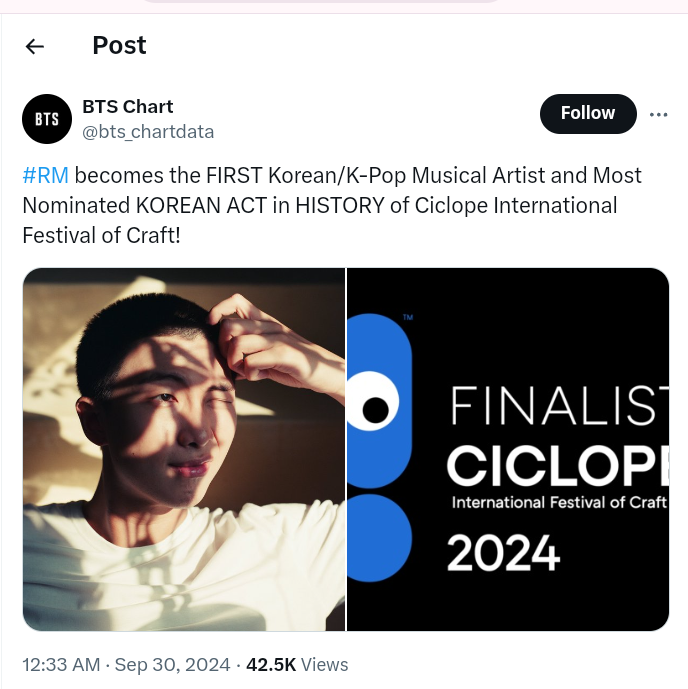The image size is (688, 689).
Task: Open the #RM hashtag link
Action: point(45,176)
